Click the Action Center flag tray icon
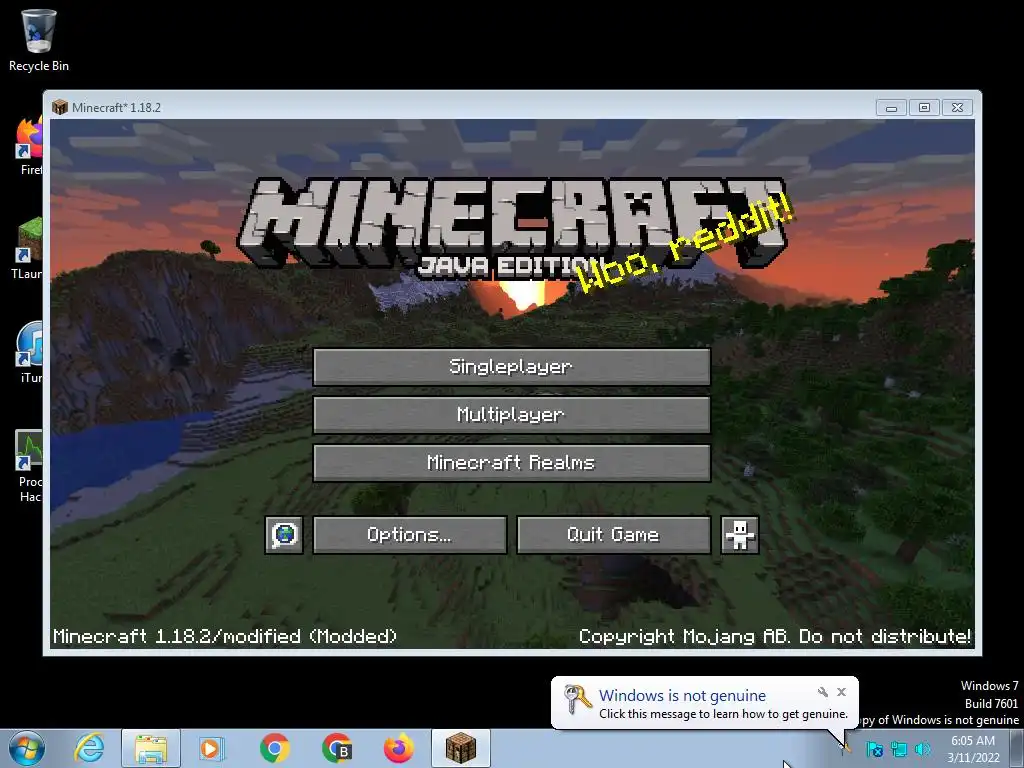 pyautogui.click(x=874, y=749)
